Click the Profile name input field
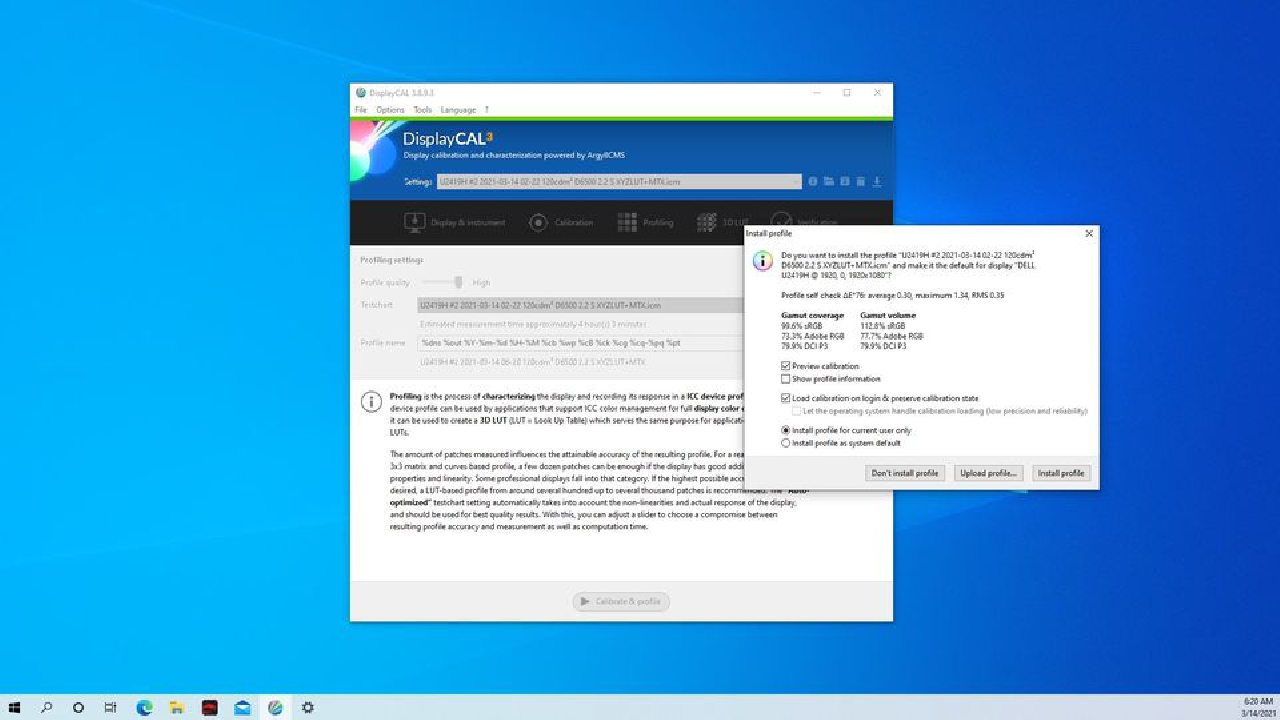 pos(581,343)
